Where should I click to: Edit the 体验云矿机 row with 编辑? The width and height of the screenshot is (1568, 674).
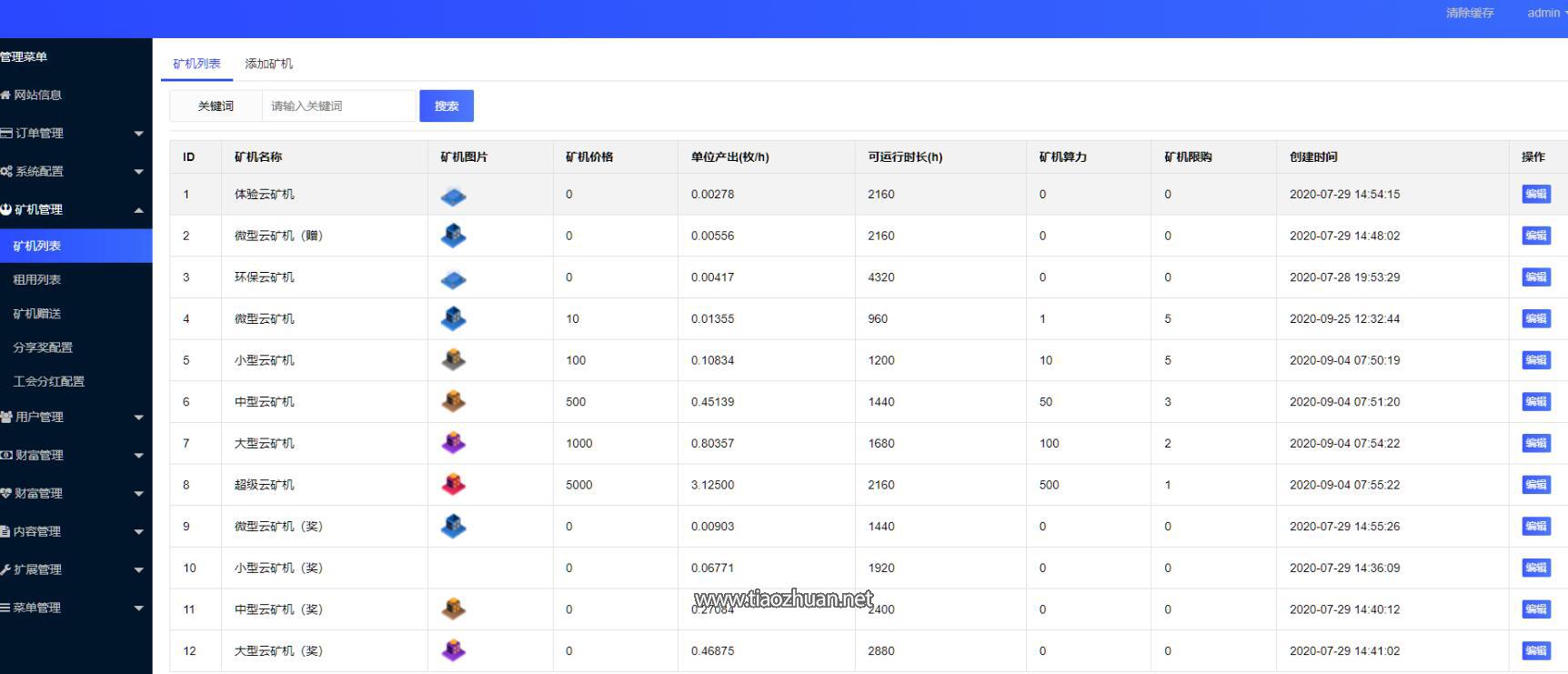[1535, 194]
